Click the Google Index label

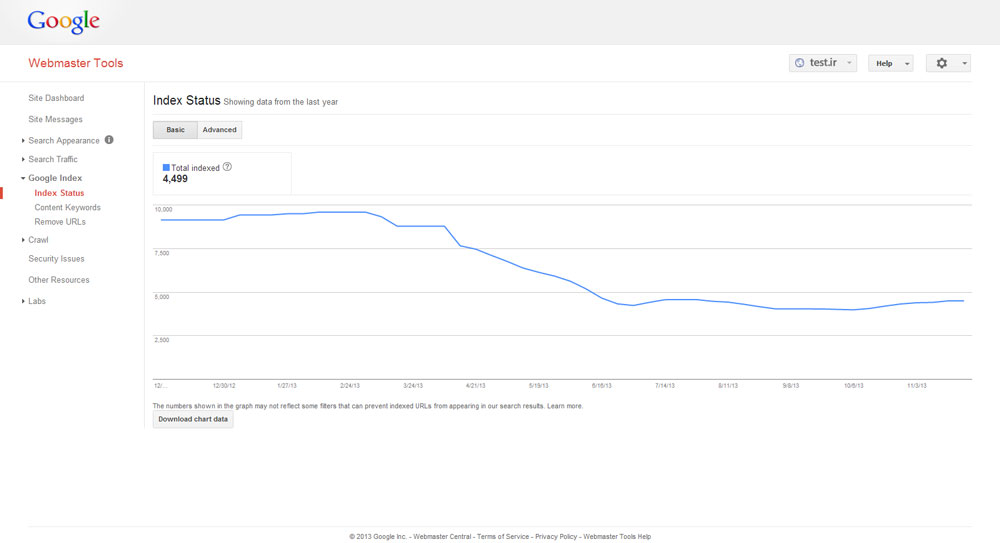click(55, 178)
